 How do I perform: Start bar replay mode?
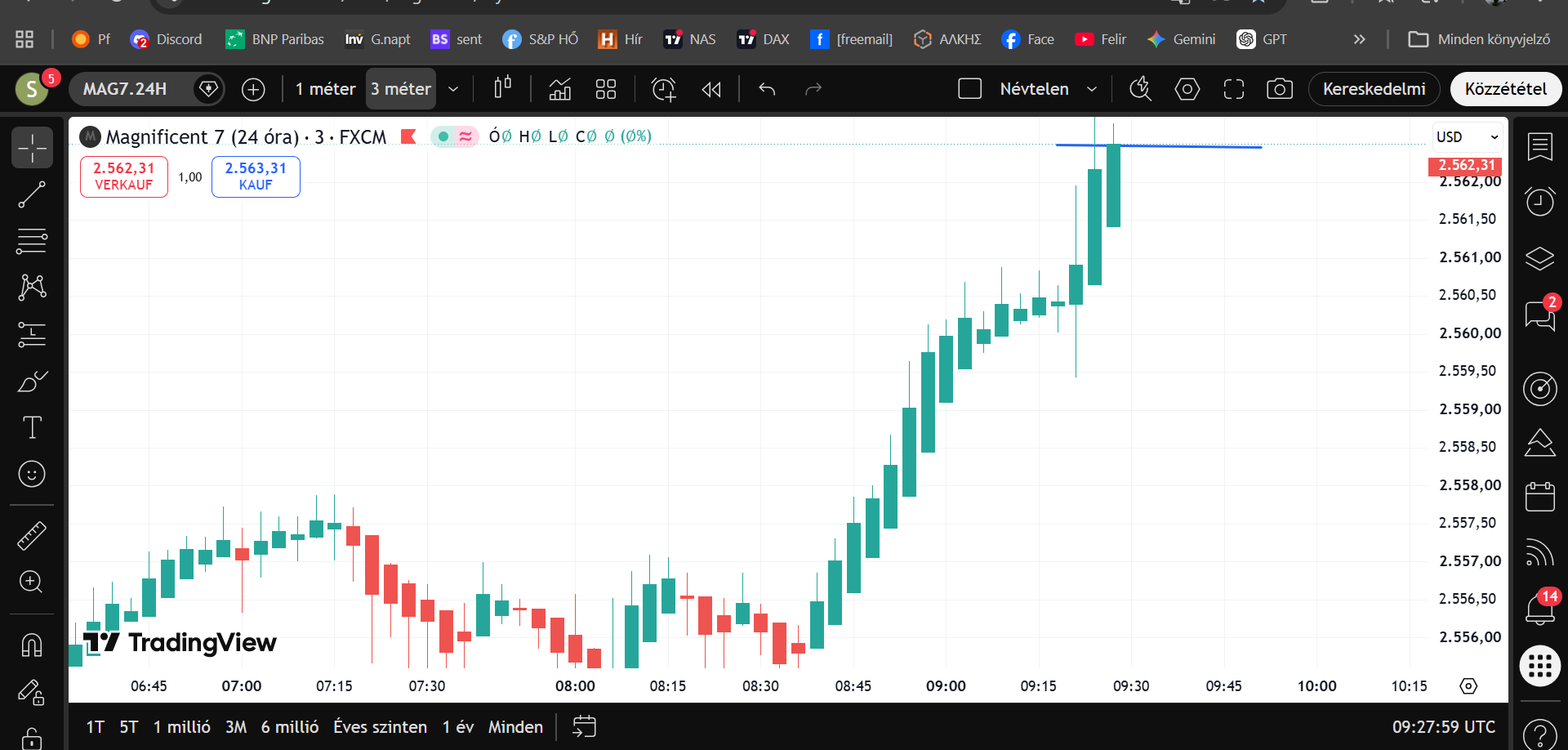point(711,88)
